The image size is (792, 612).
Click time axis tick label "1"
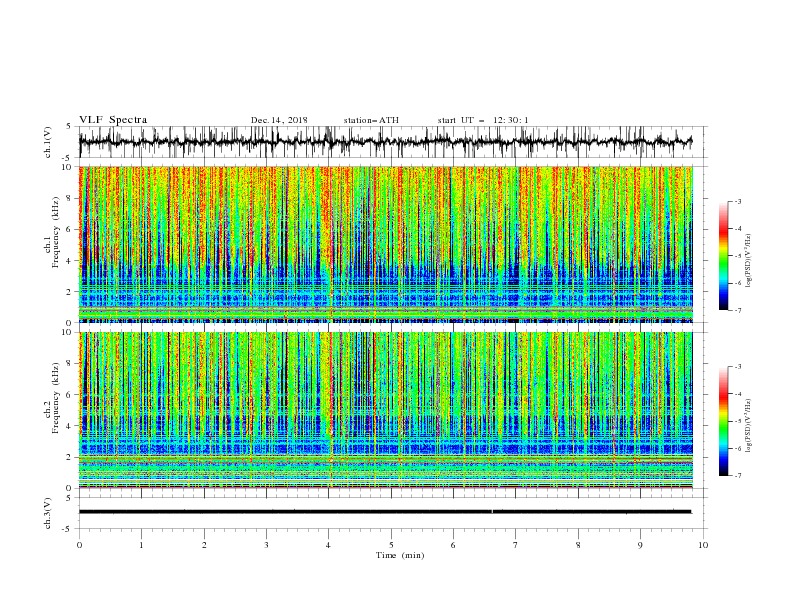141,545
